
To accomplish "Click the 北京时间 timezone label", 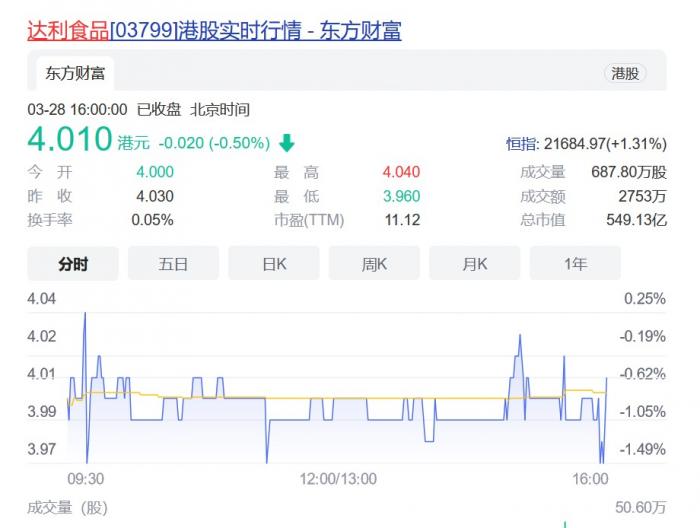I will (220, 109).
